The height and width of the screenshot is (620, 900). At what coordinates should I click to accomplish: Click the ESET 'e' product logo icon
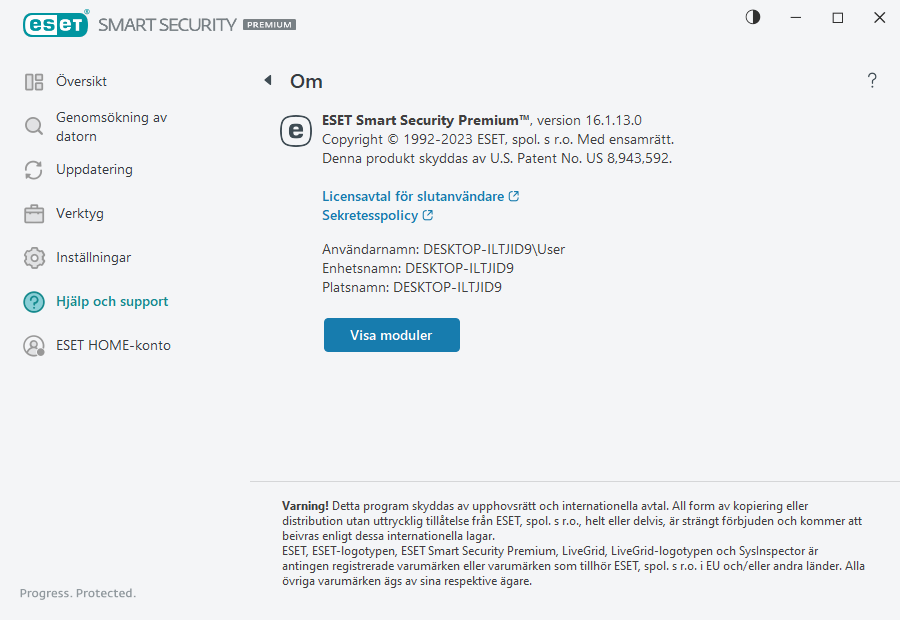click(x=296, y=130)
